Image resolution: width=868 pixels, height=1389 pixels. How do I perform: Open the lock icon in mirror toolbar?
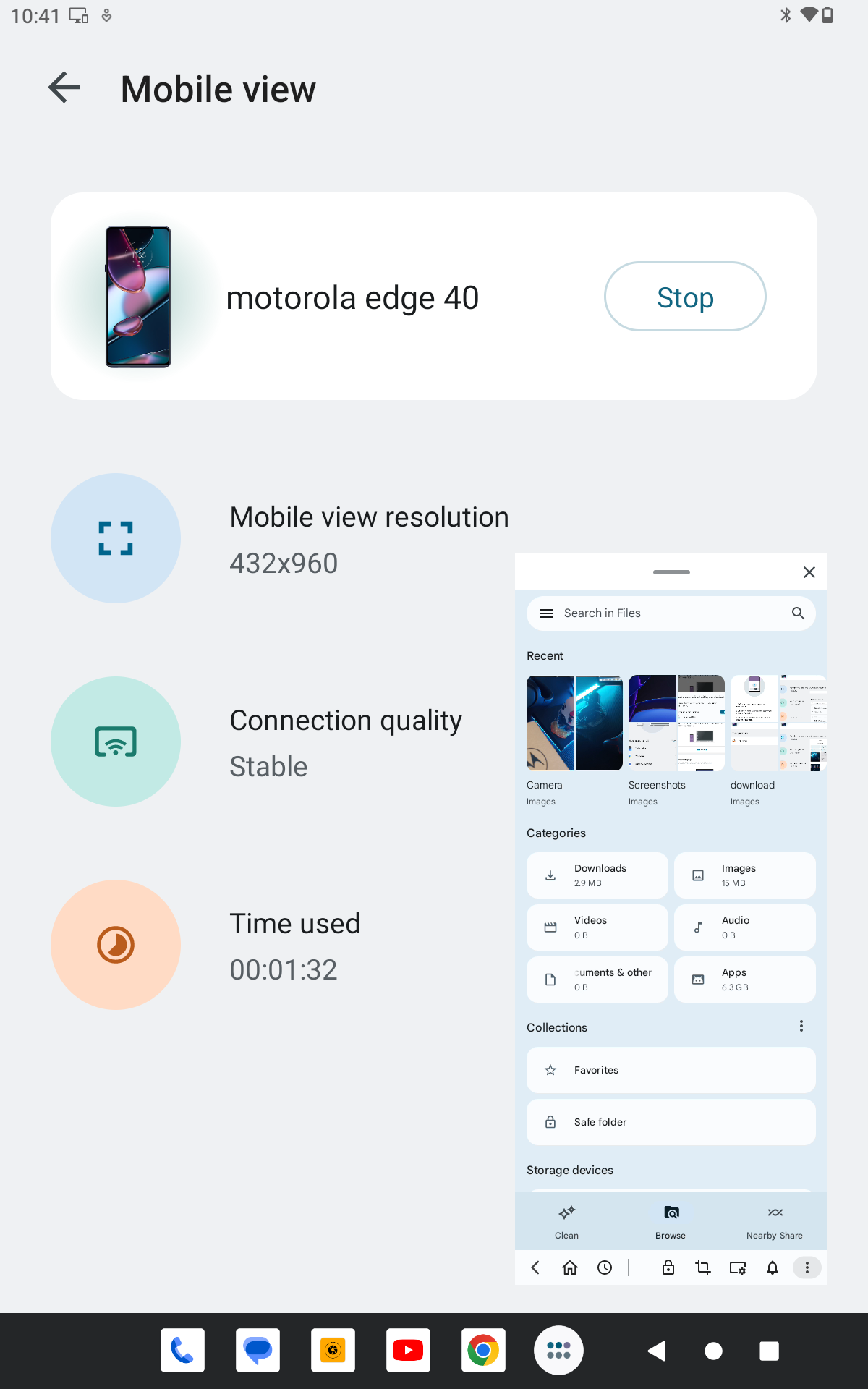[x=668, y=1267]
